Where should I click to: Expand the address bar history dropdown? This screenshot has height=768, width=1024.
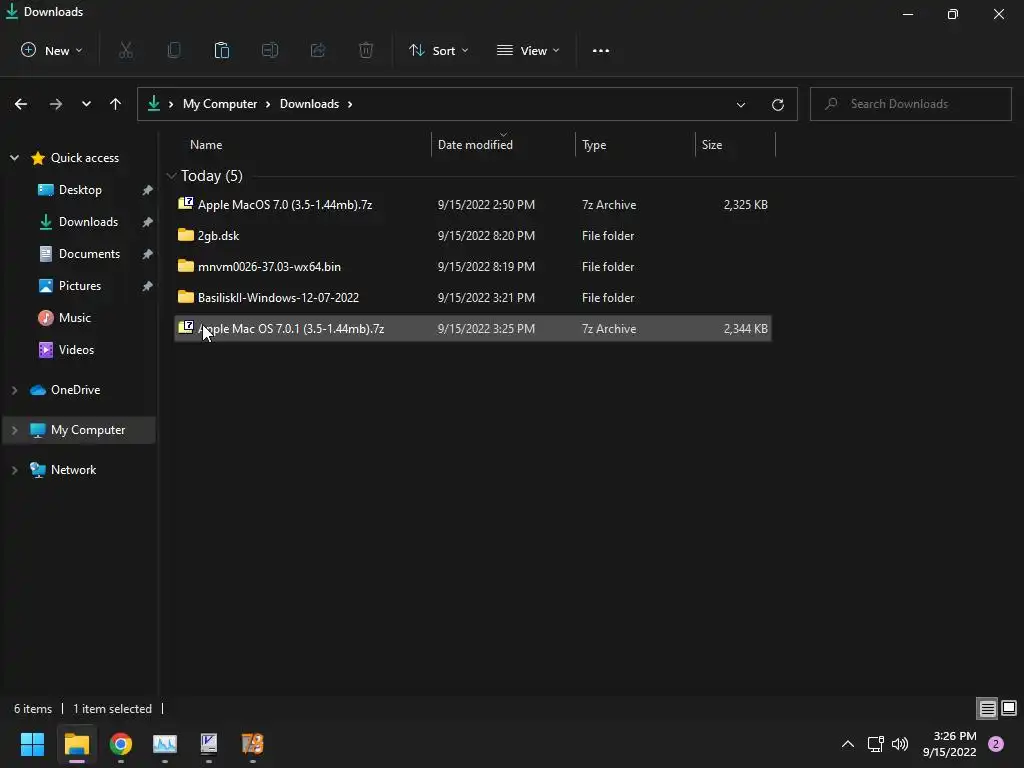pyautogui.click(x=741, y=104)
